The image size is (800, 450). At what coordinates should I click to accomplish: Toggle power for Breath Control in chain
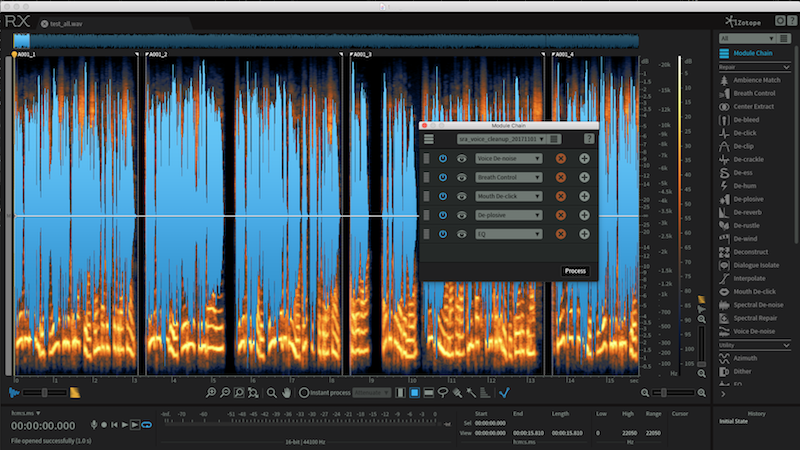[x=443, y=178]
